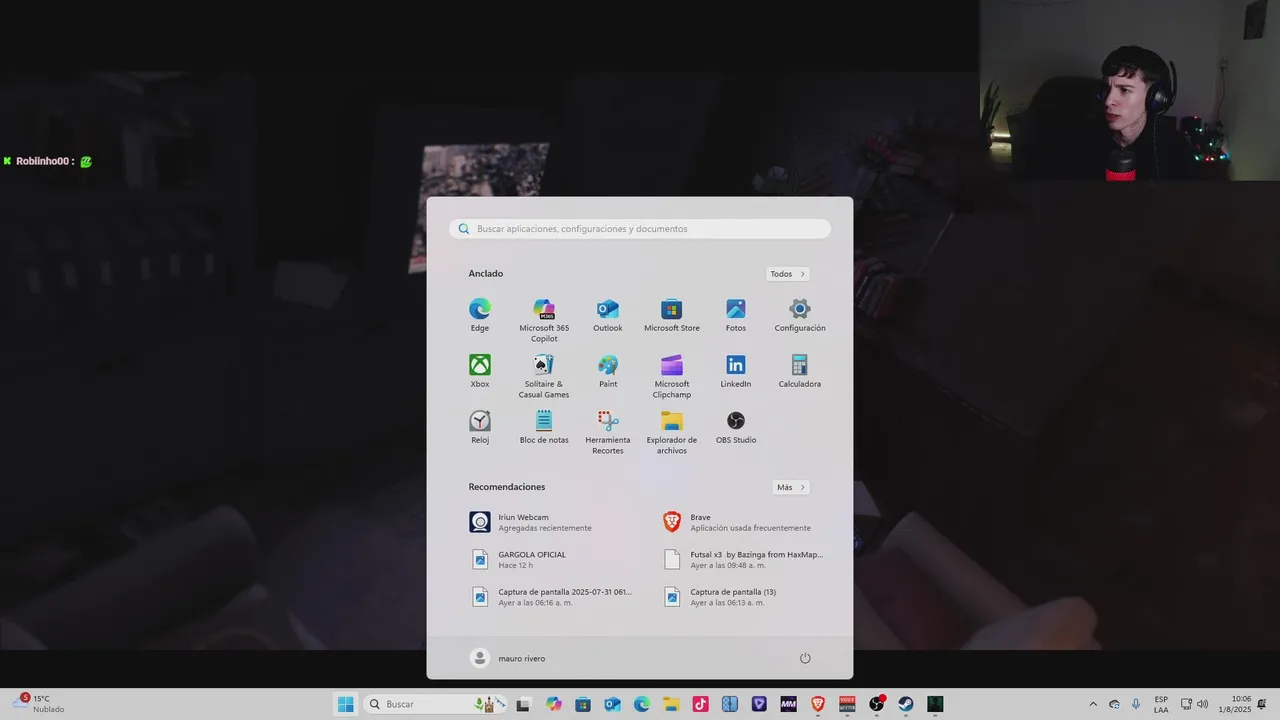Open the Reloj clock app
This screenshot has width=1280, height=720.
coord(480,426)
